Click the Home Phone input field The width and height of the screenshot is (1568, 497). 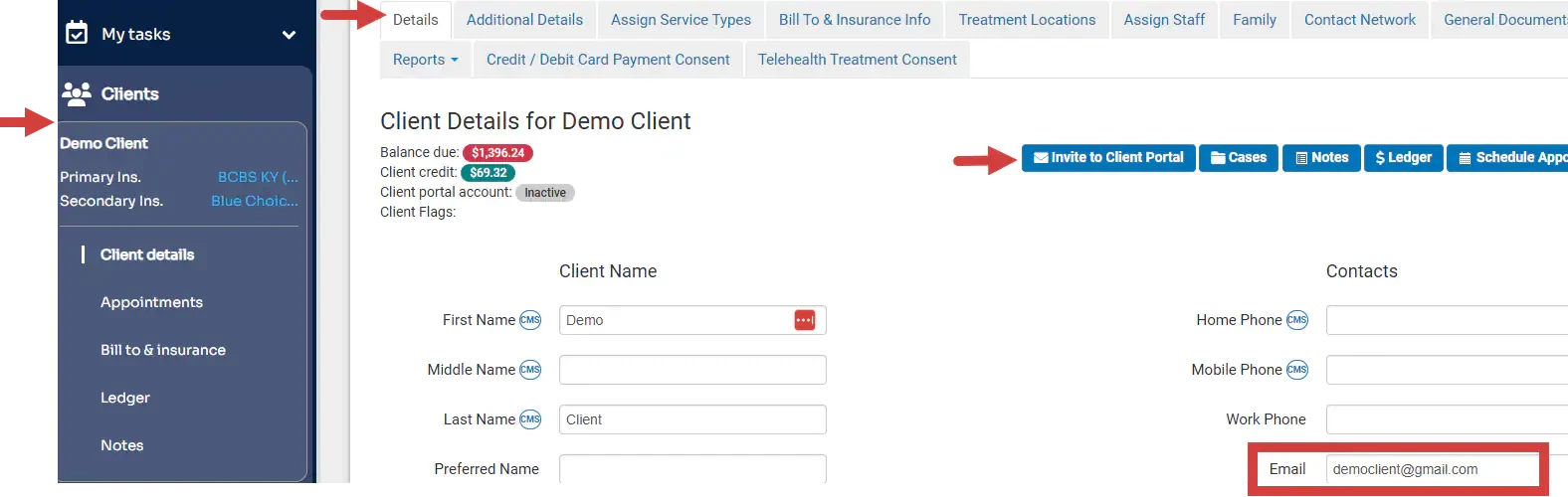[x=1447, y=320]
